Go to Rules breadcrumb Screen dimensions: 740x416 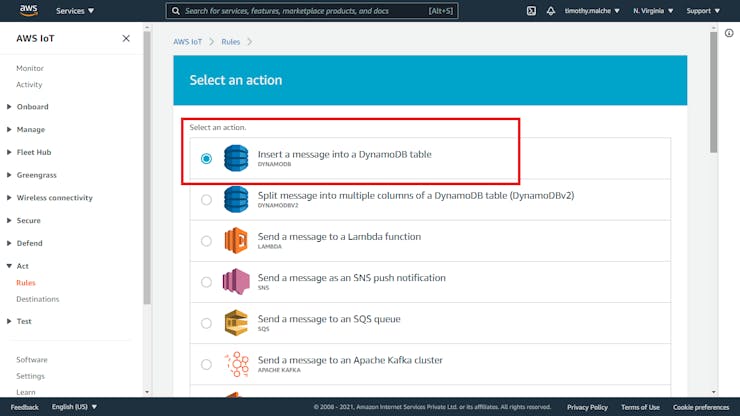click(x=230, y=42)
